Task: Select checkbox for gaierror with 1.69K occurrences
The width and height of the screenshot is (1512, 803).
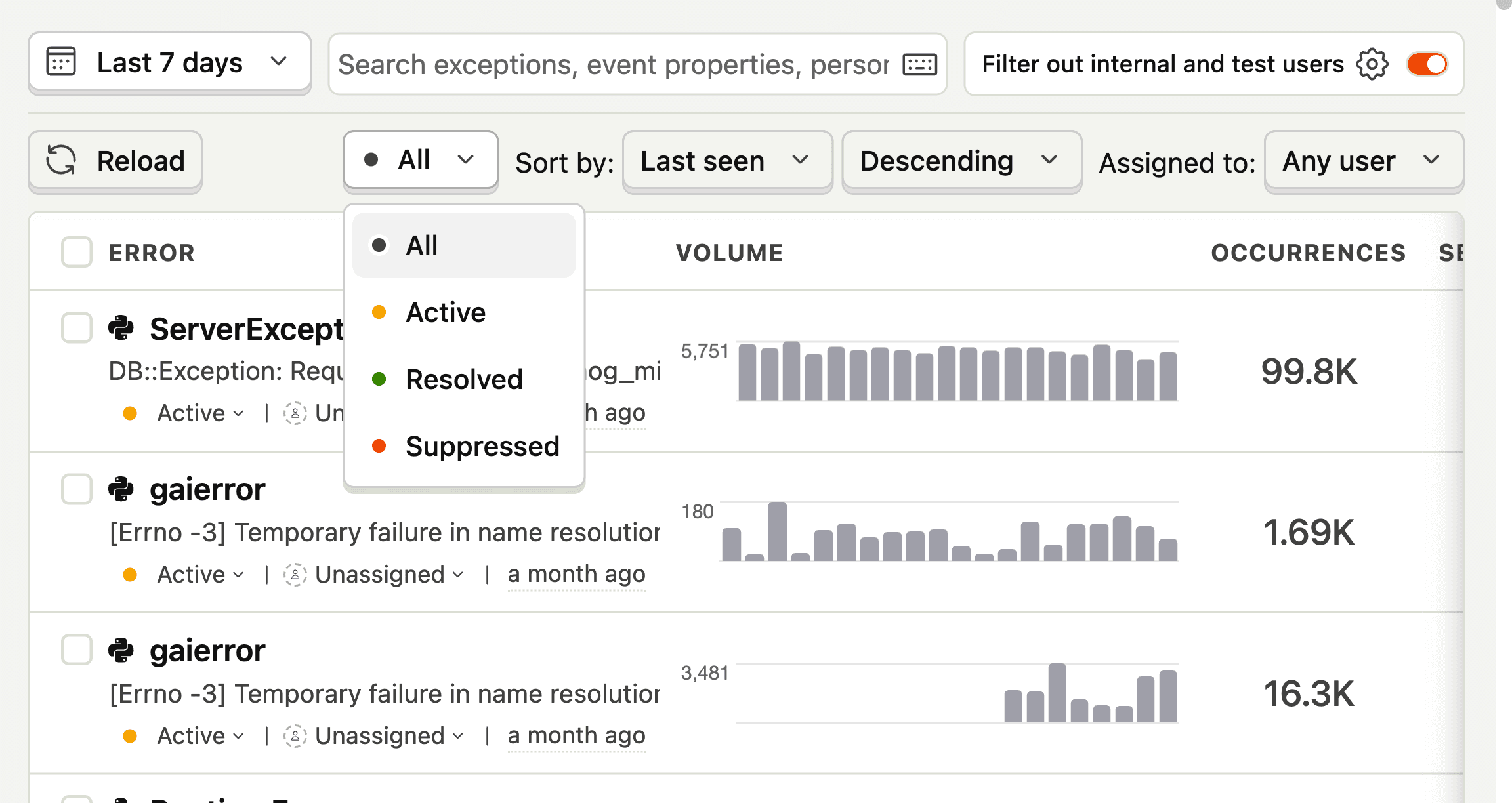Action: click(x=77, y=489)
